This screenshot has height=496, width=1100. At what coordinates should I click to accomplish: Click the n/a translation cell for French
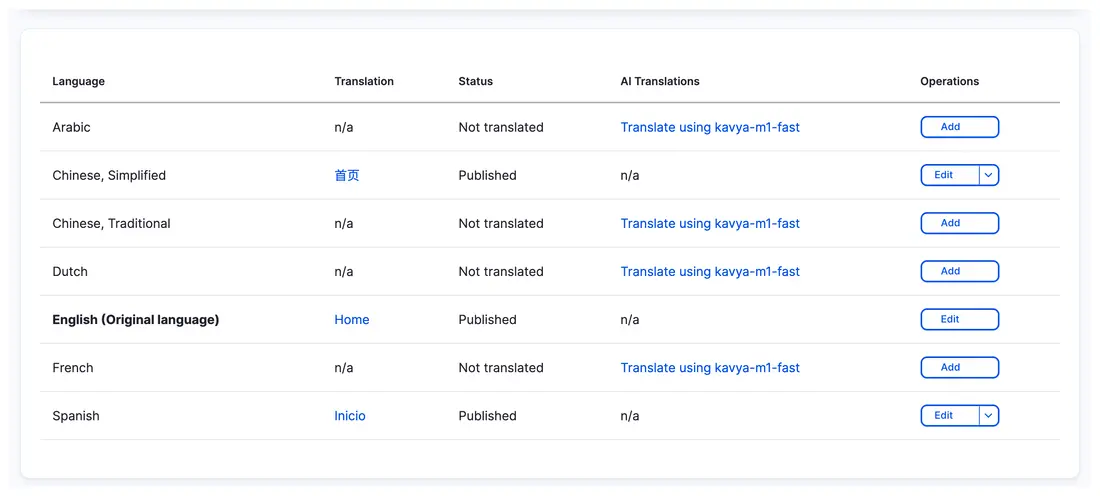click(344, 368)
